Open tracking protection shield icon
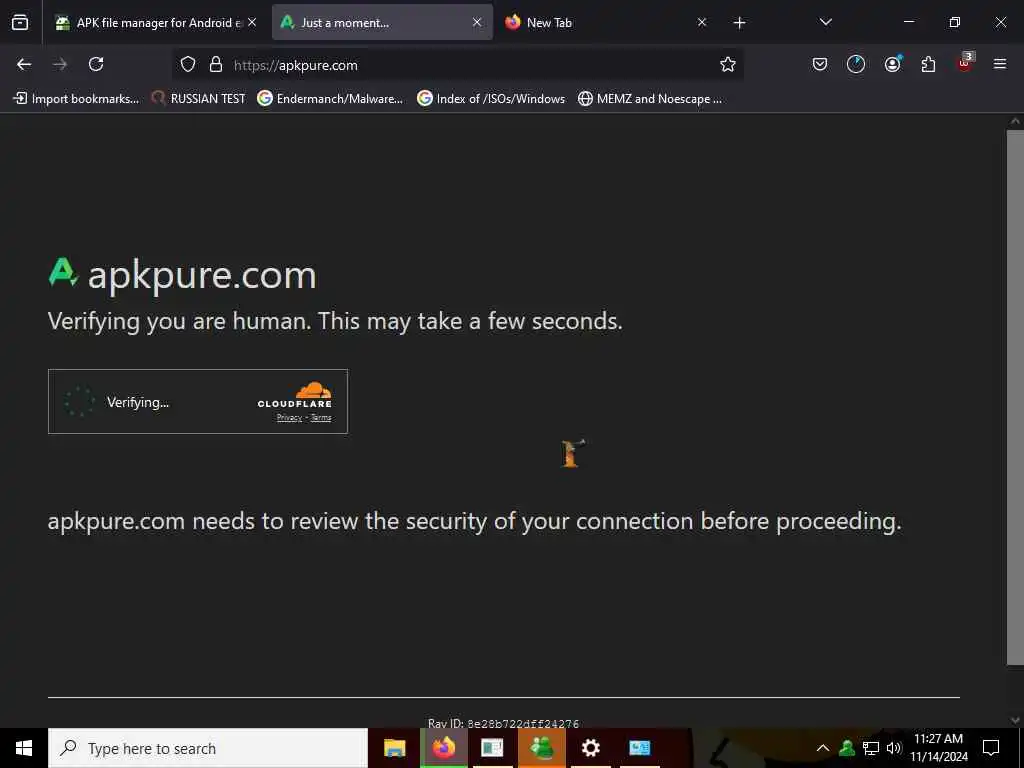This screenshot has height=768, width=1024. coord(188,64)
